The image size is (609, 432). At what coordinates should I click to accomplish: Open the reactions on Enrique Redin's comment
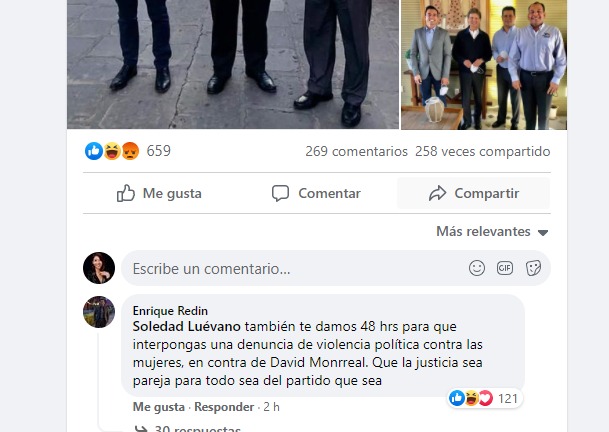pyautogui.click(x=484, y=398)
